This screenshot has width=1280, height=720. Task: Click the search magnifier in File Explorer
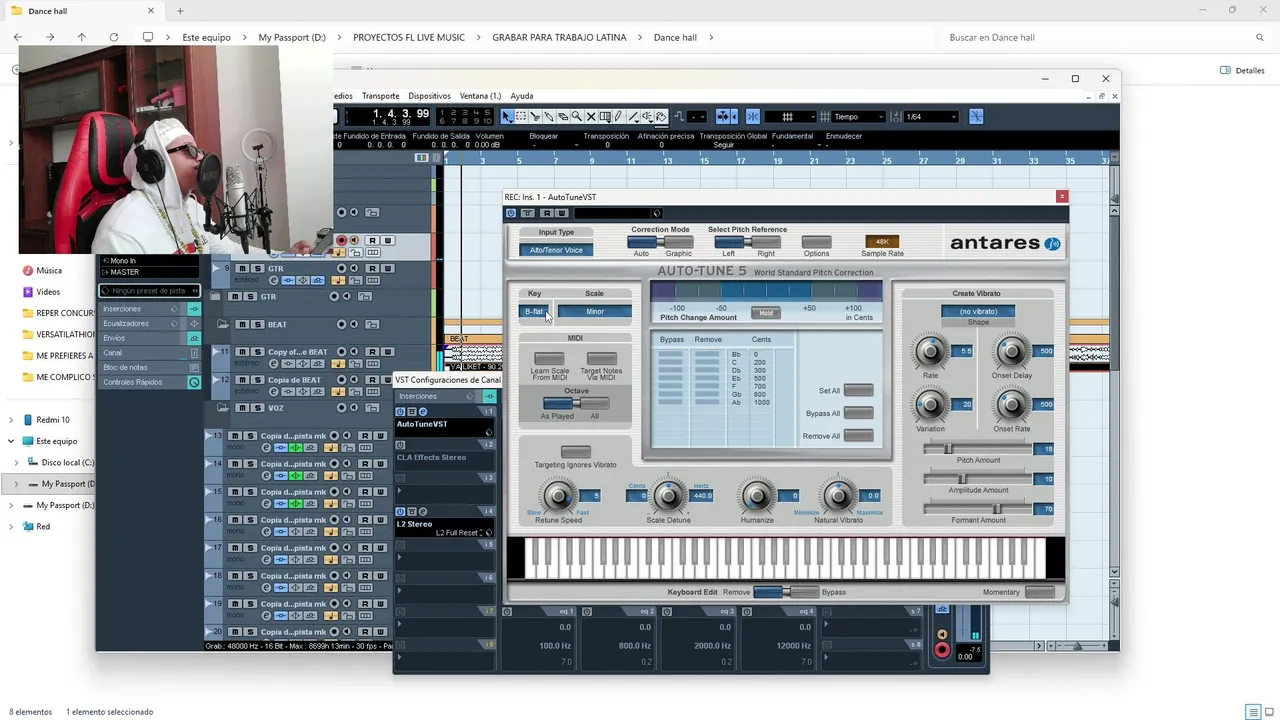click(x=1260, y=37)
